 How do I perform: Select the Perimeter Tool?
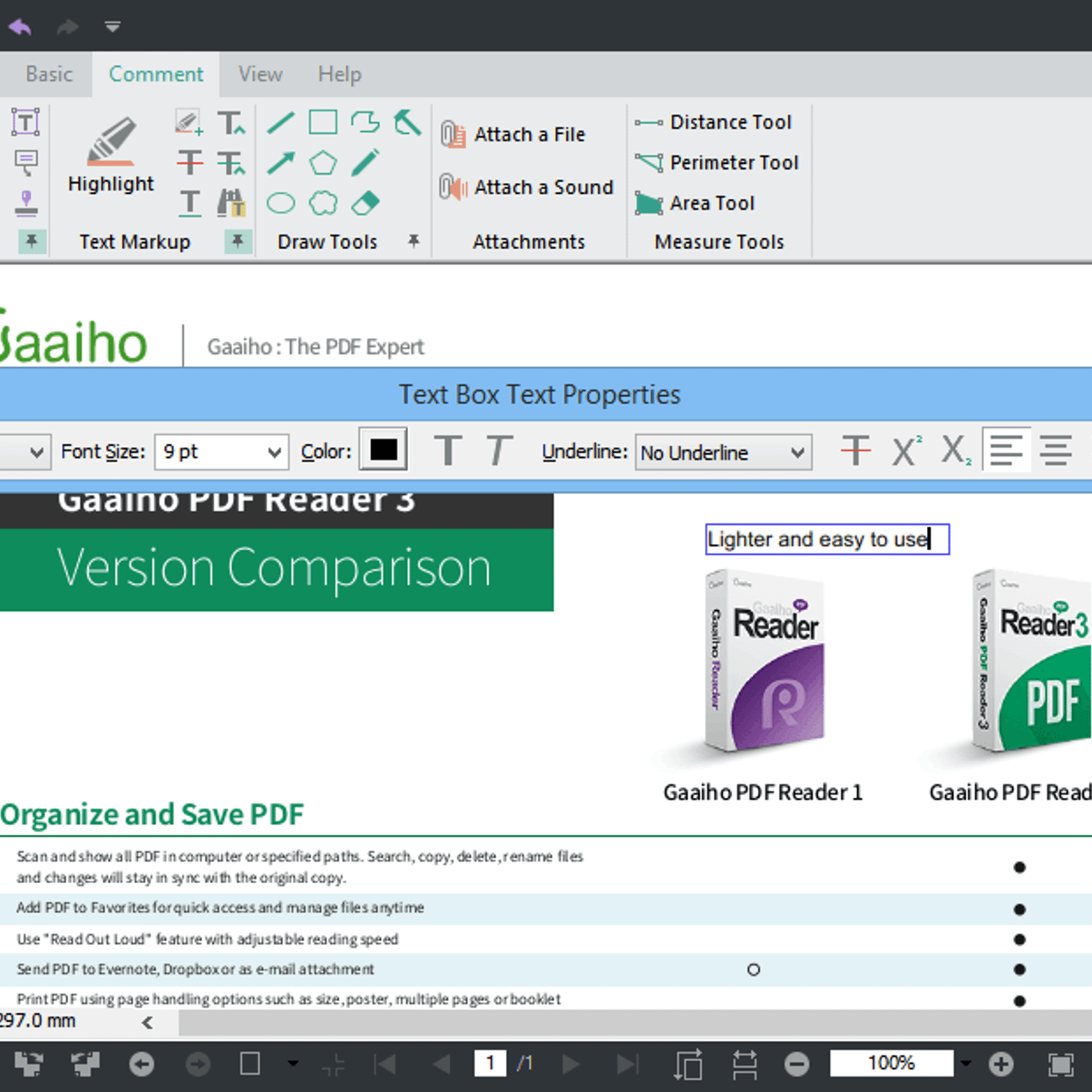coord(717,162)
